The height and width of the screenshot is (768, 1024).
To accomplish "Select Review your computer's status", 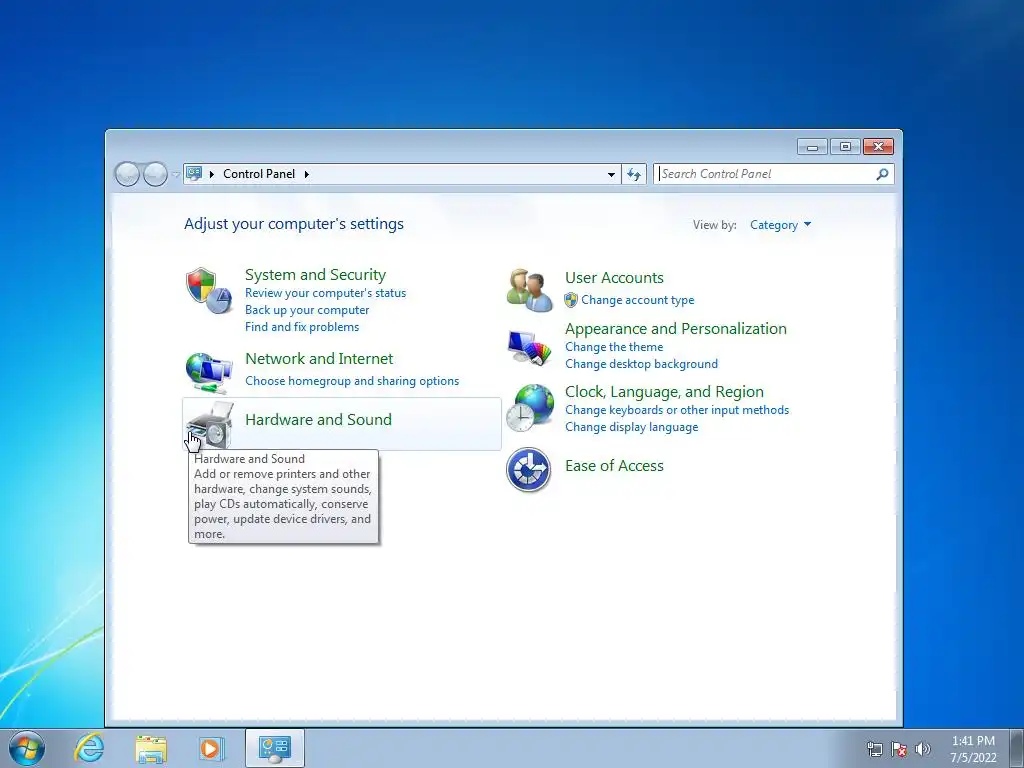I will pos(325,293).
